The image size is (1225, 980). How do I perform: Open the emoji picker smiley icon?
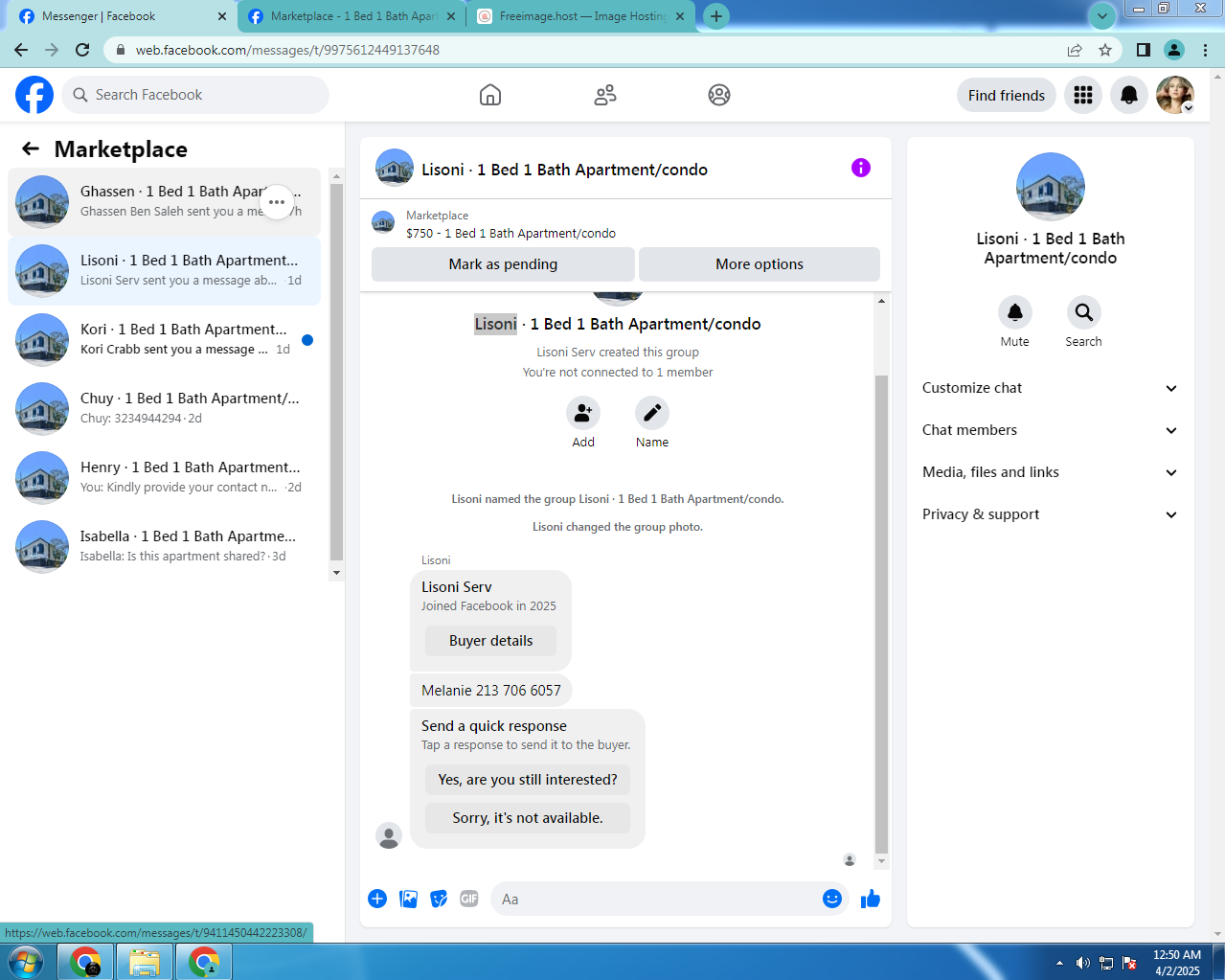[832, 899]
